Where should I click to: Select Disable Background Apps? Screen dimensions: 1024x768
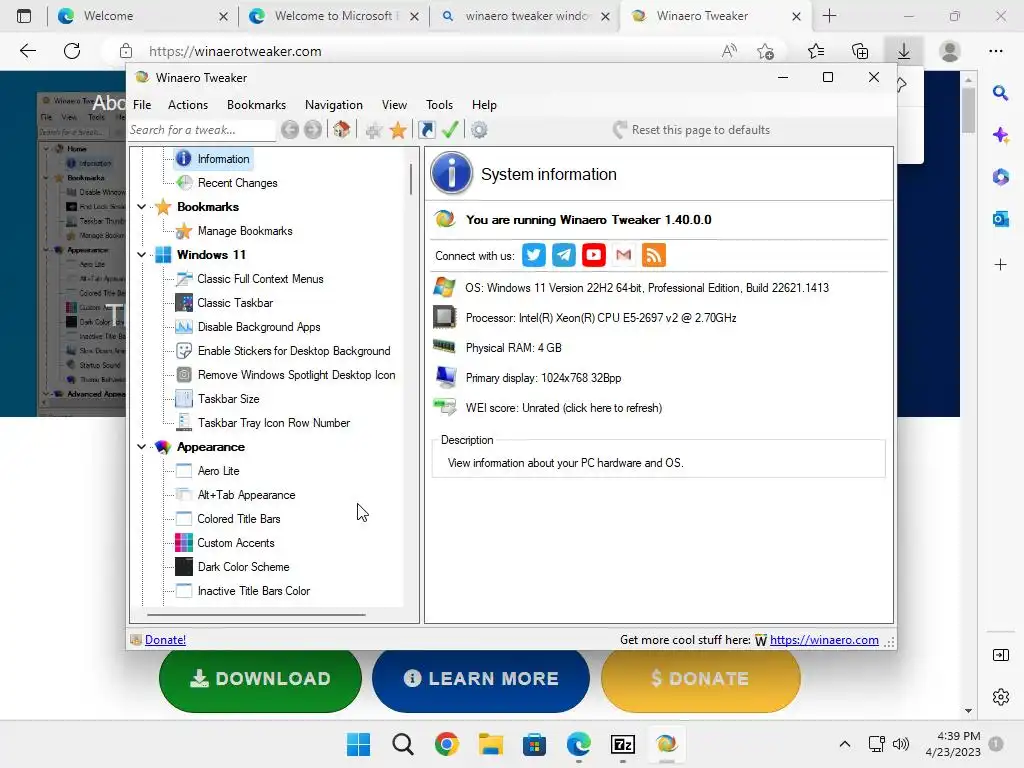[x=259, y=327]
